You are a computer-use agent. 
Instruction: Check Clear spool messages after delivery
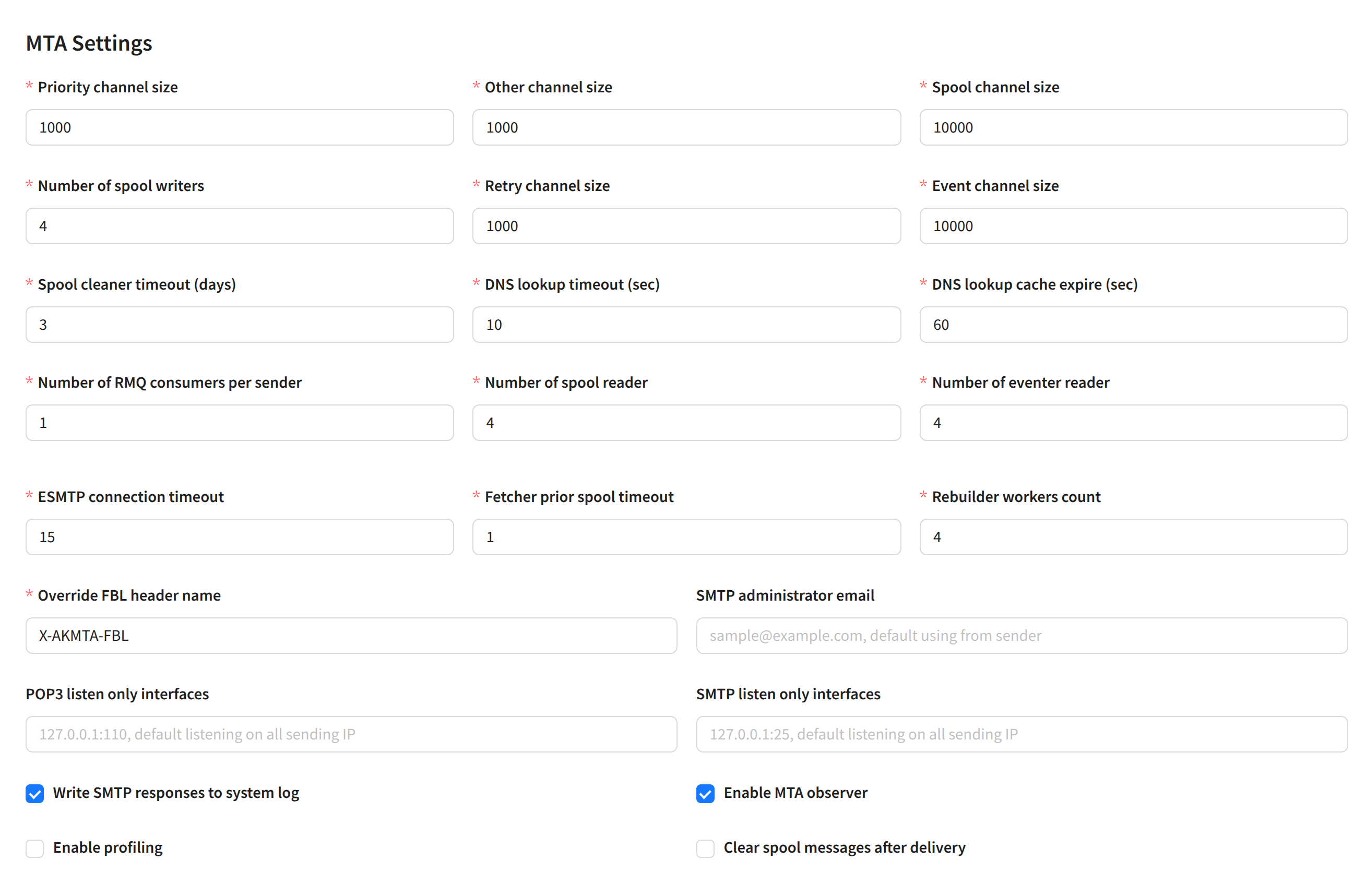pos(705,849)
